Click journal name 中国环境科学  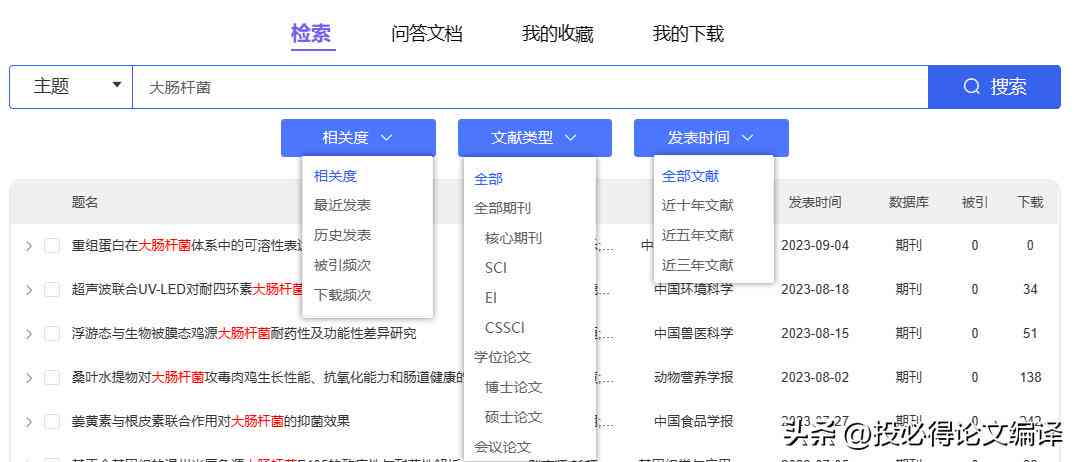(x=693, y=289)
